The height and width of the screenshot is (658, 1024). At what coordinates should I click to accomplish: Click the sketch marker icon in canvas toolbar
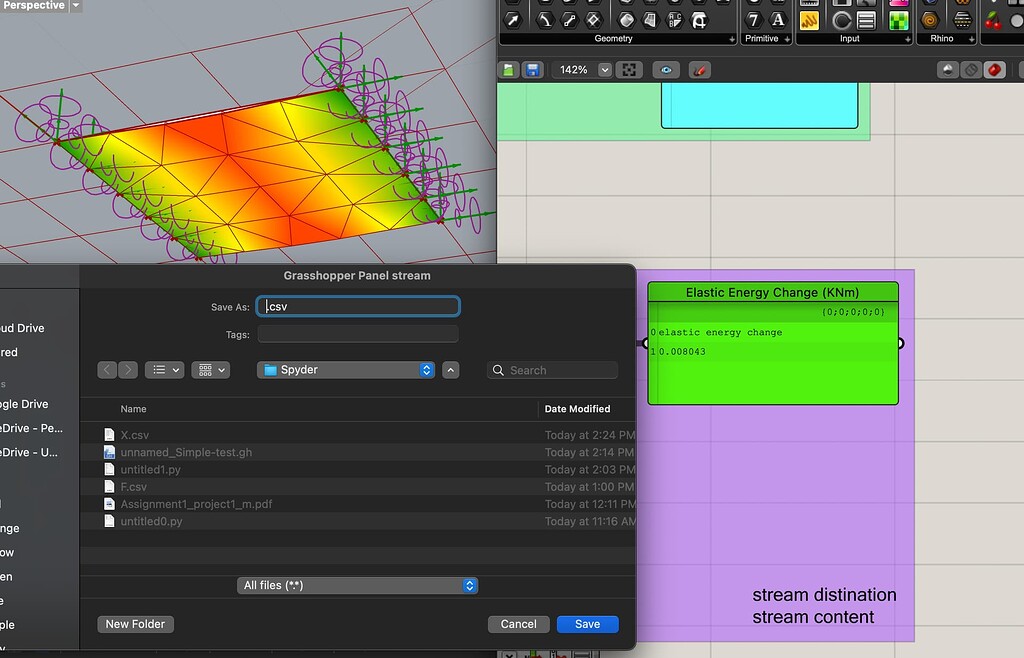tap(700, 70)
